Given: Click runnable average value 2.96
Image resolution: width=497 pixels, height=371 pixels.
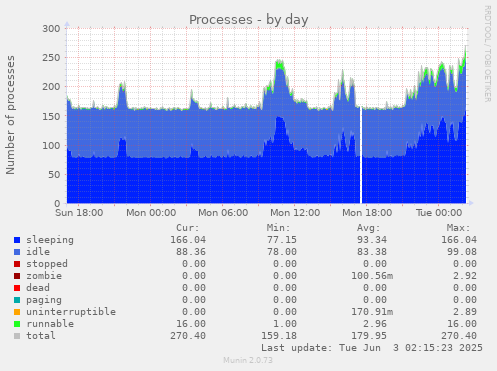Looking at the screenshot, I should [x=375, y=324].
